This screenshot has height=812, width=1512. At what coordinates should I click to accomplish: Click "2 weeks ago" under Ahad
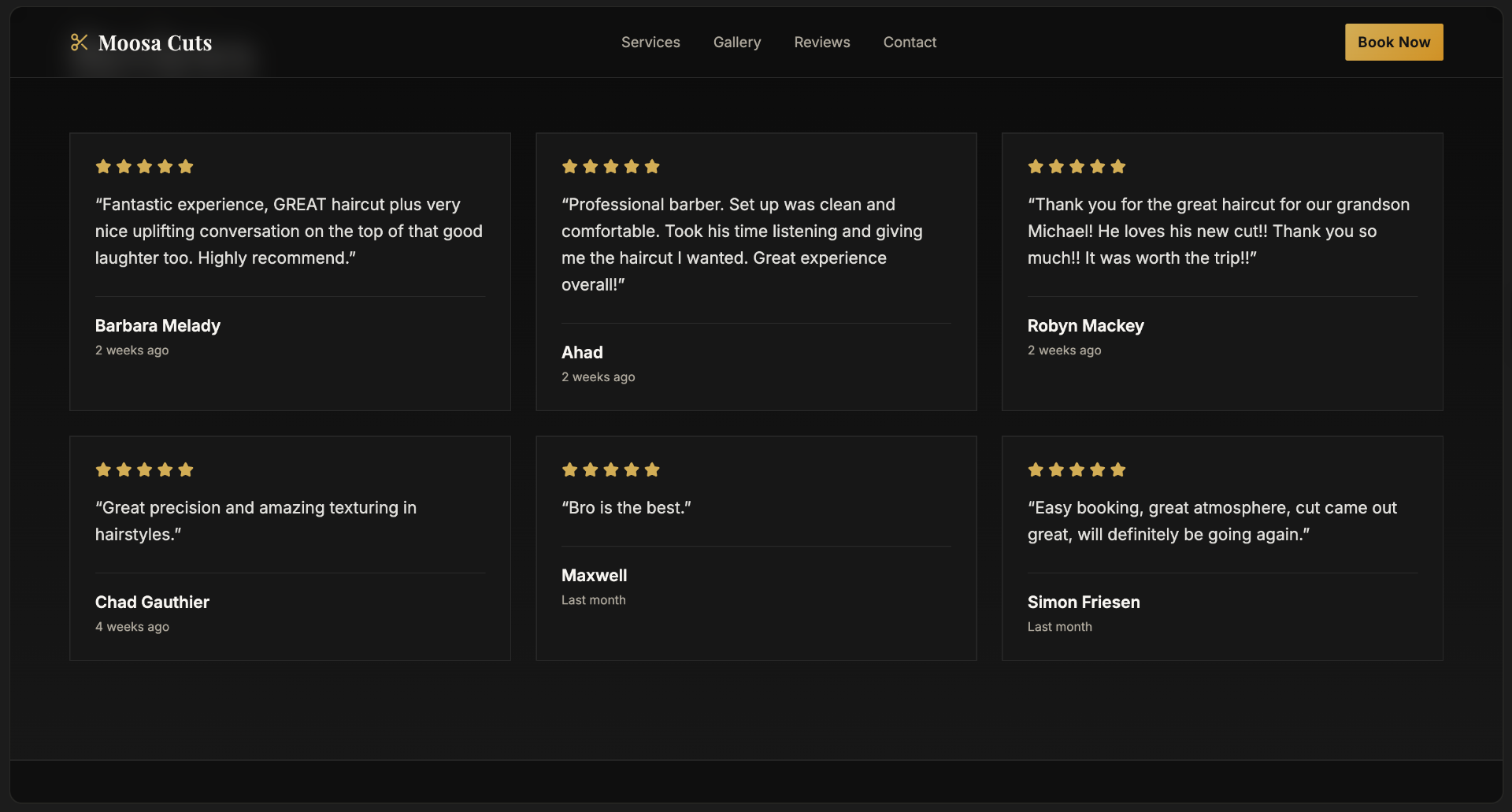[598, 376]
